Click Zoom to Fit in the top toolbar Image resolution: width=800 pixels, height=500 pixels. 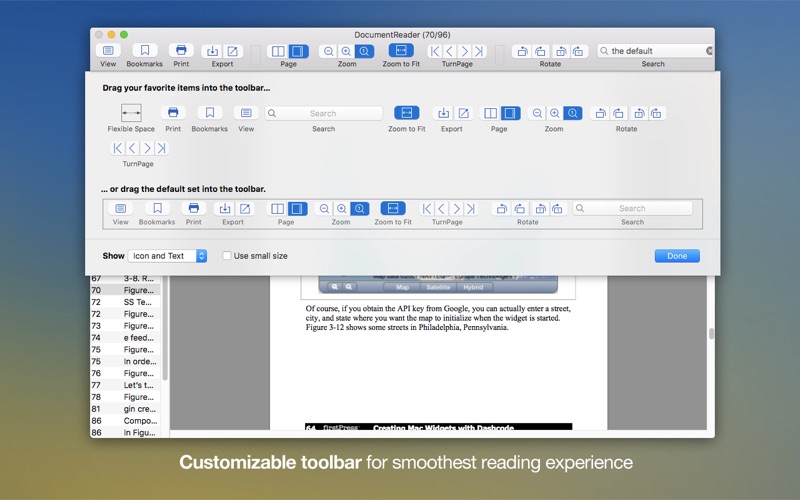click(400, 51)
